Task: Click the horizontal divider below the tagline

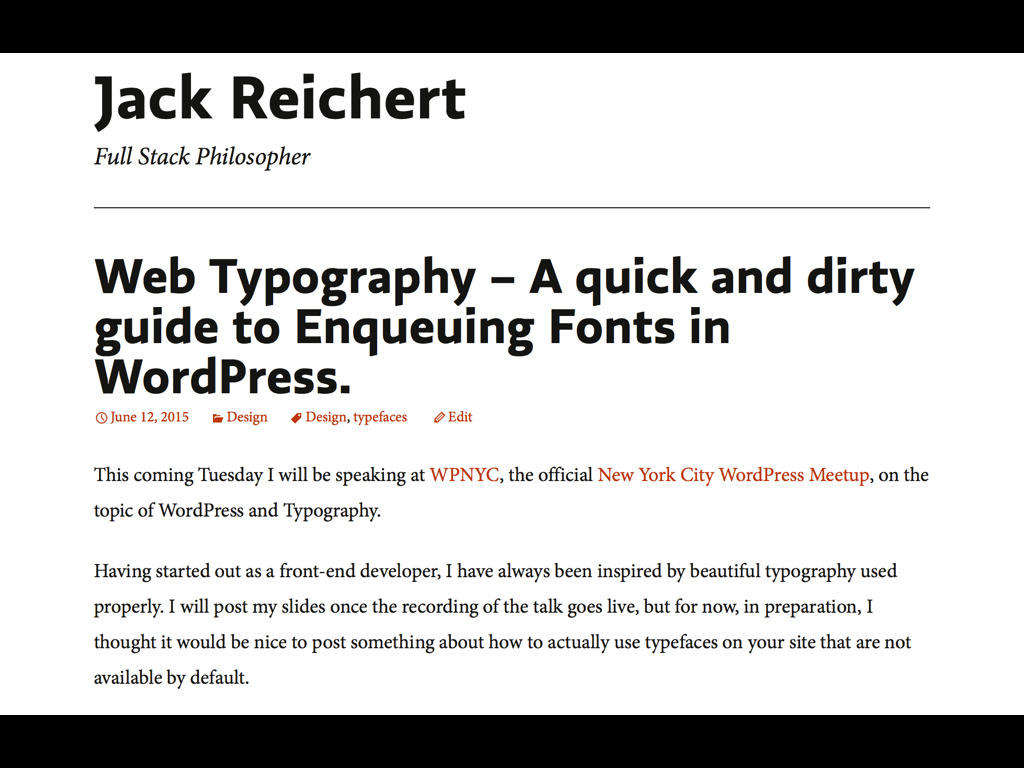Action: 512,207
